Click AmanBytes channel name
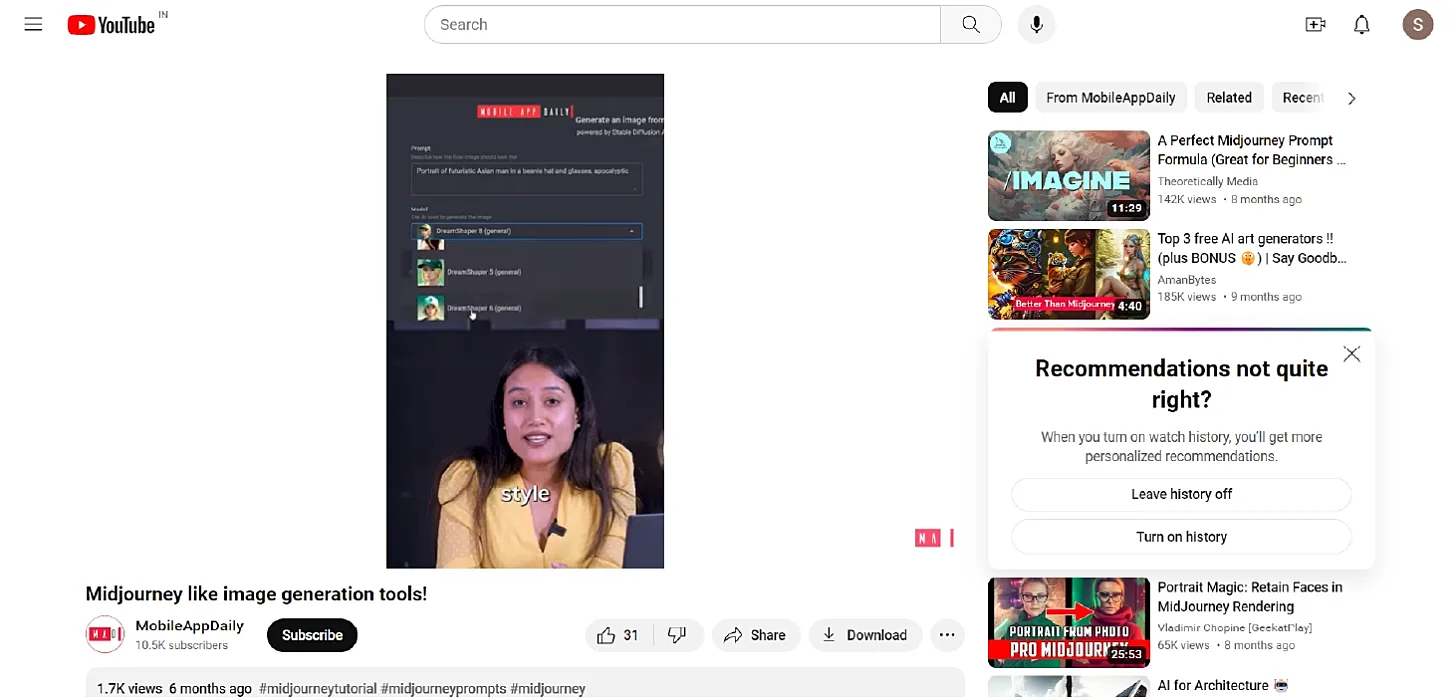This screenshot has width=1455, height=700. click(1186, 280)
